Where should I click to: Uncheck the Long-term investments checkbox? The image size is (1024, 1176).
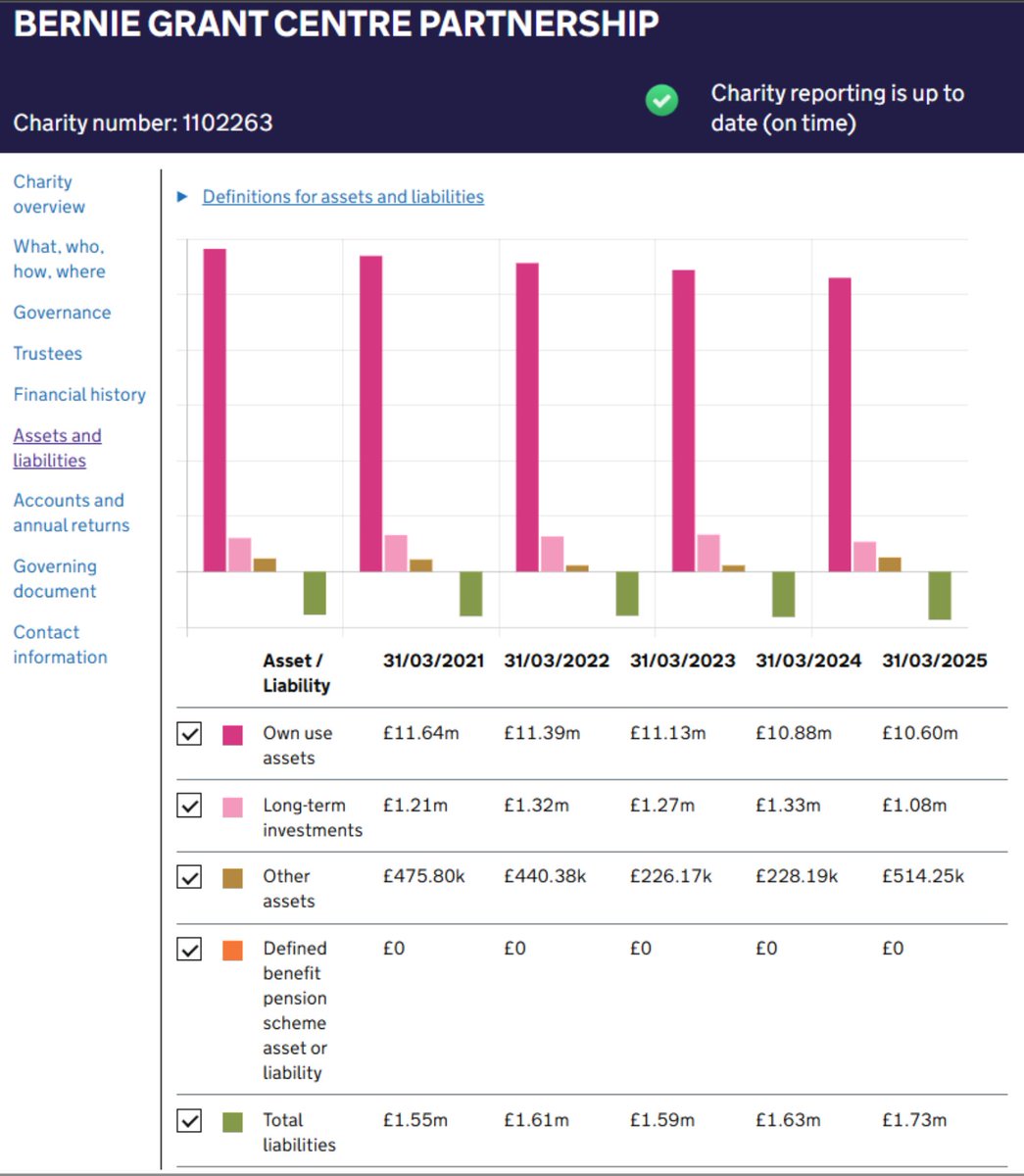tap(189, 806)
